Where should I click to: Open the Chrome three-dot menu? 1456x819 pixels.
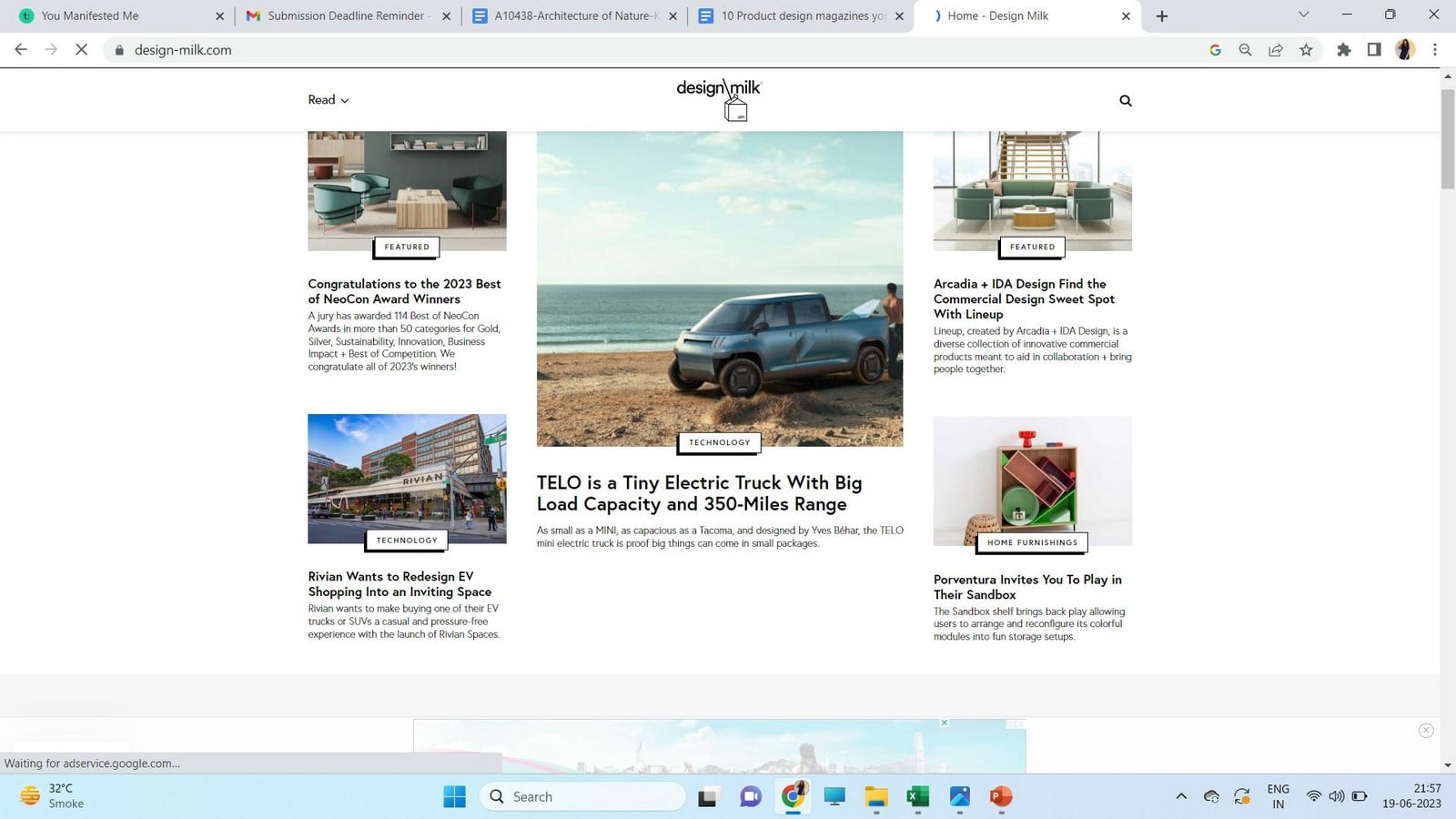pos(1435,50)
